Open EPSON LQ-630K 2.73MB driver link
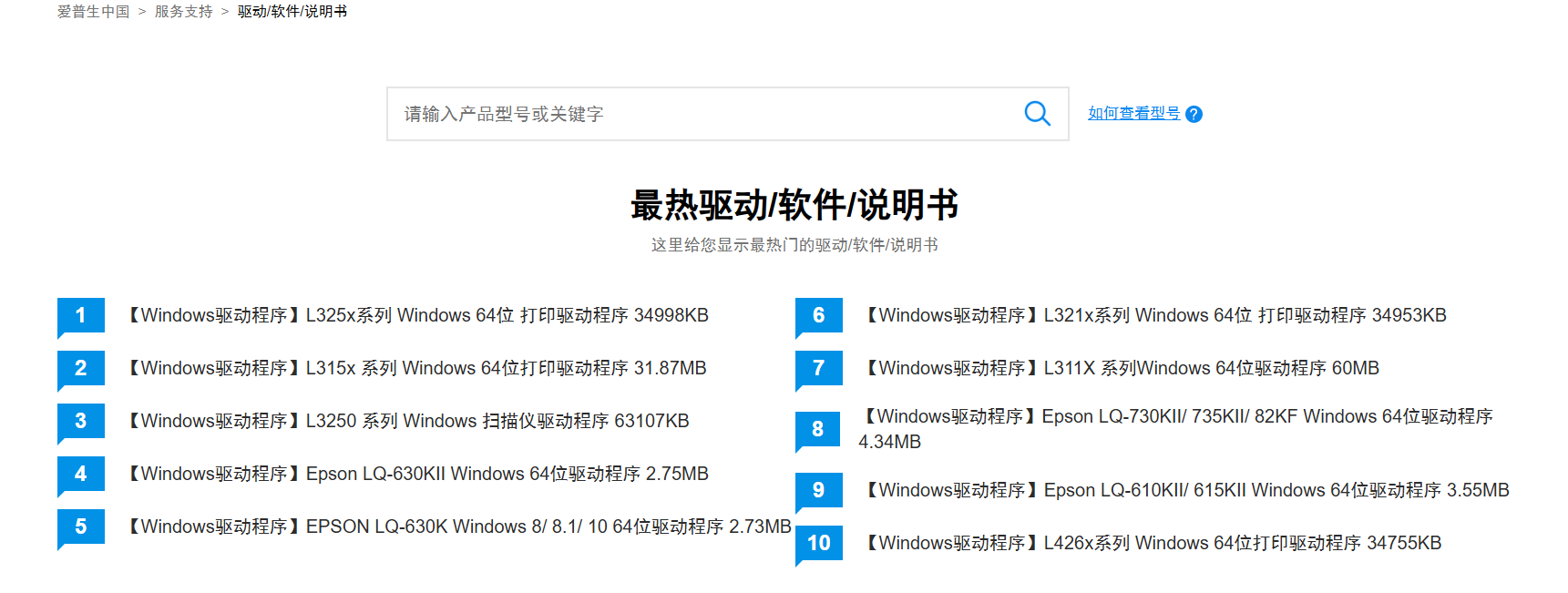1568x593 pixels. point(456,527)
